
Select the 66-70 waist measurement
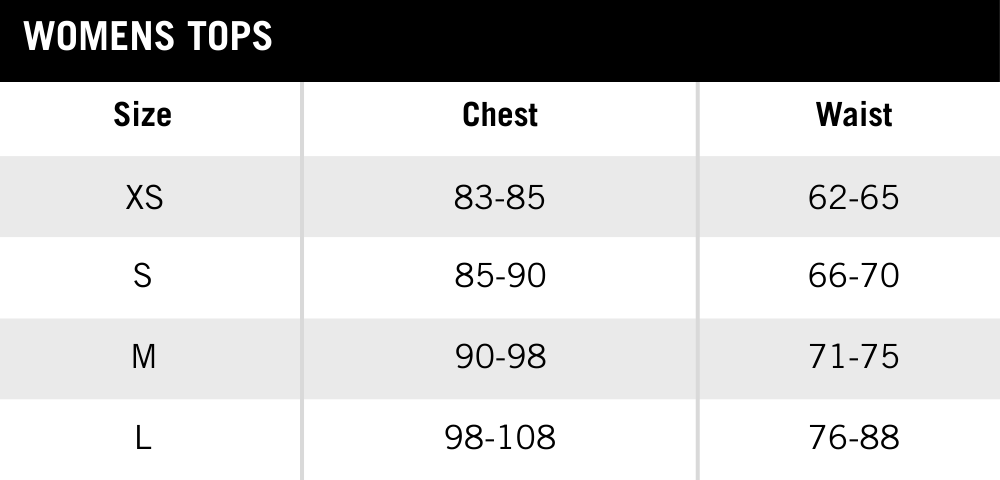pyautogui.click(x=854, y=275)
